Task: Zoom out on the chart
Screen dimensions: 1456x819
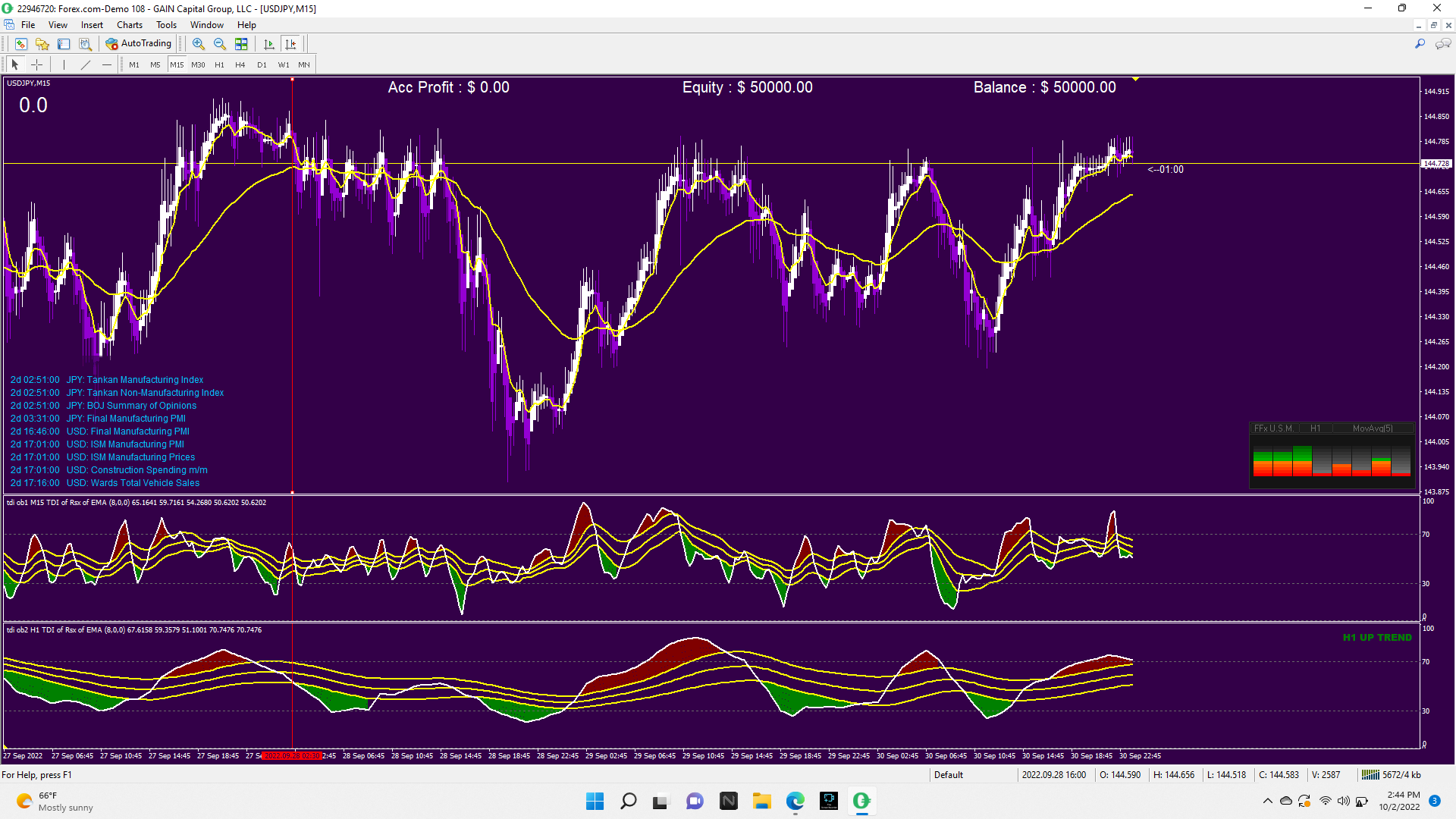Action: pyautogui.click(x=219, y=44)
